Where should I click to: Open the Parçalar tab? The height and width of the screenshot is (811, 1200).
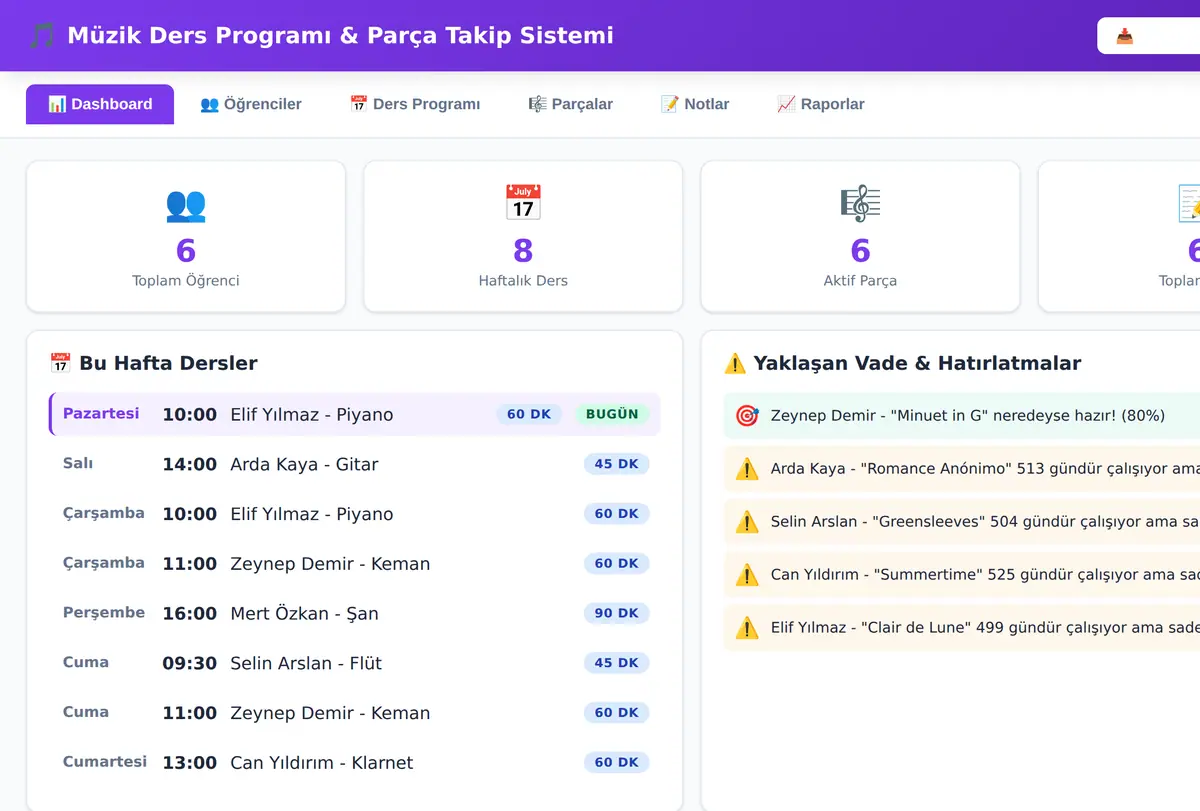(x=571, y=104)
